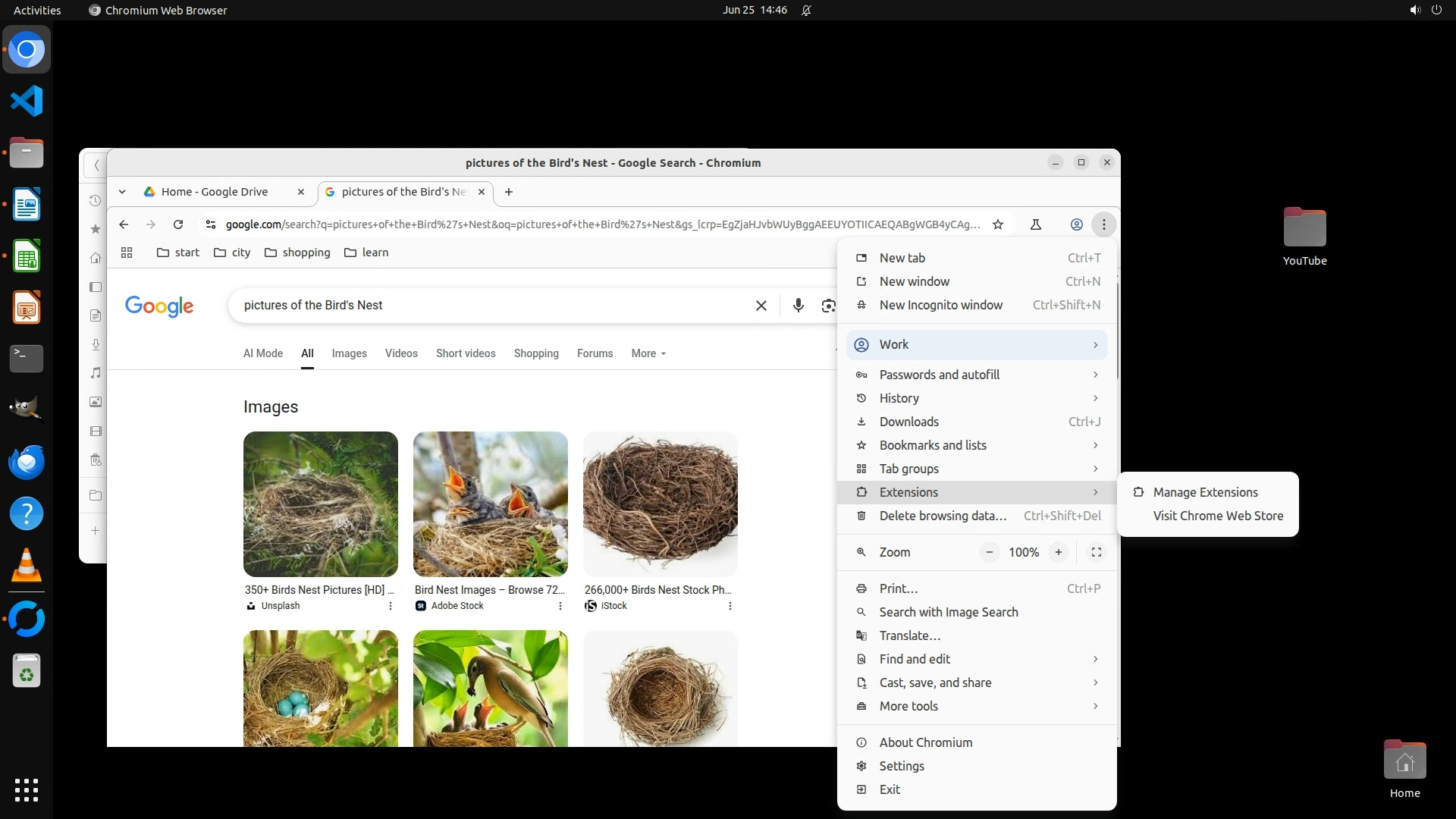Select Manage Extensions from submenu

click(1205, 492)
